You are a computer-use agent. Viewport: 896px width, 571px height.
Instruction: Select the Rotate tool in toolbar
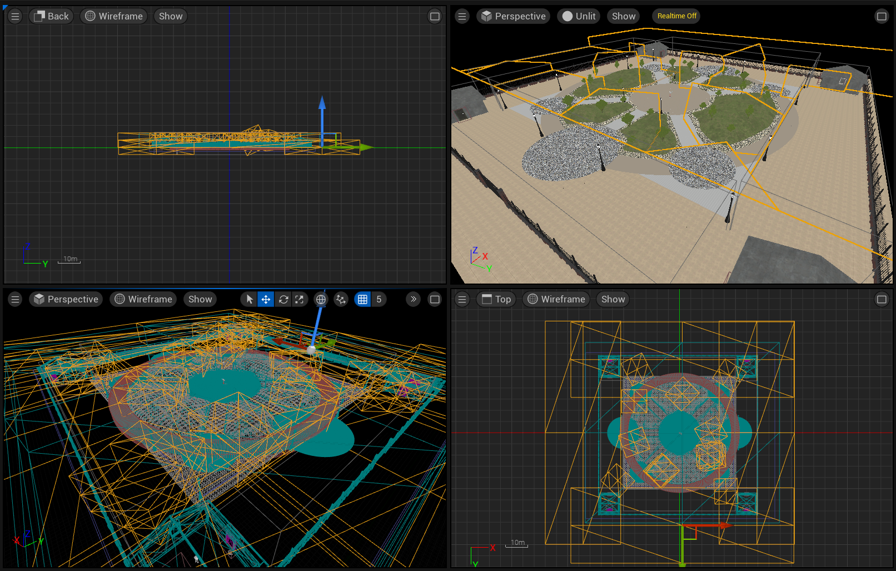pos(283,299)
